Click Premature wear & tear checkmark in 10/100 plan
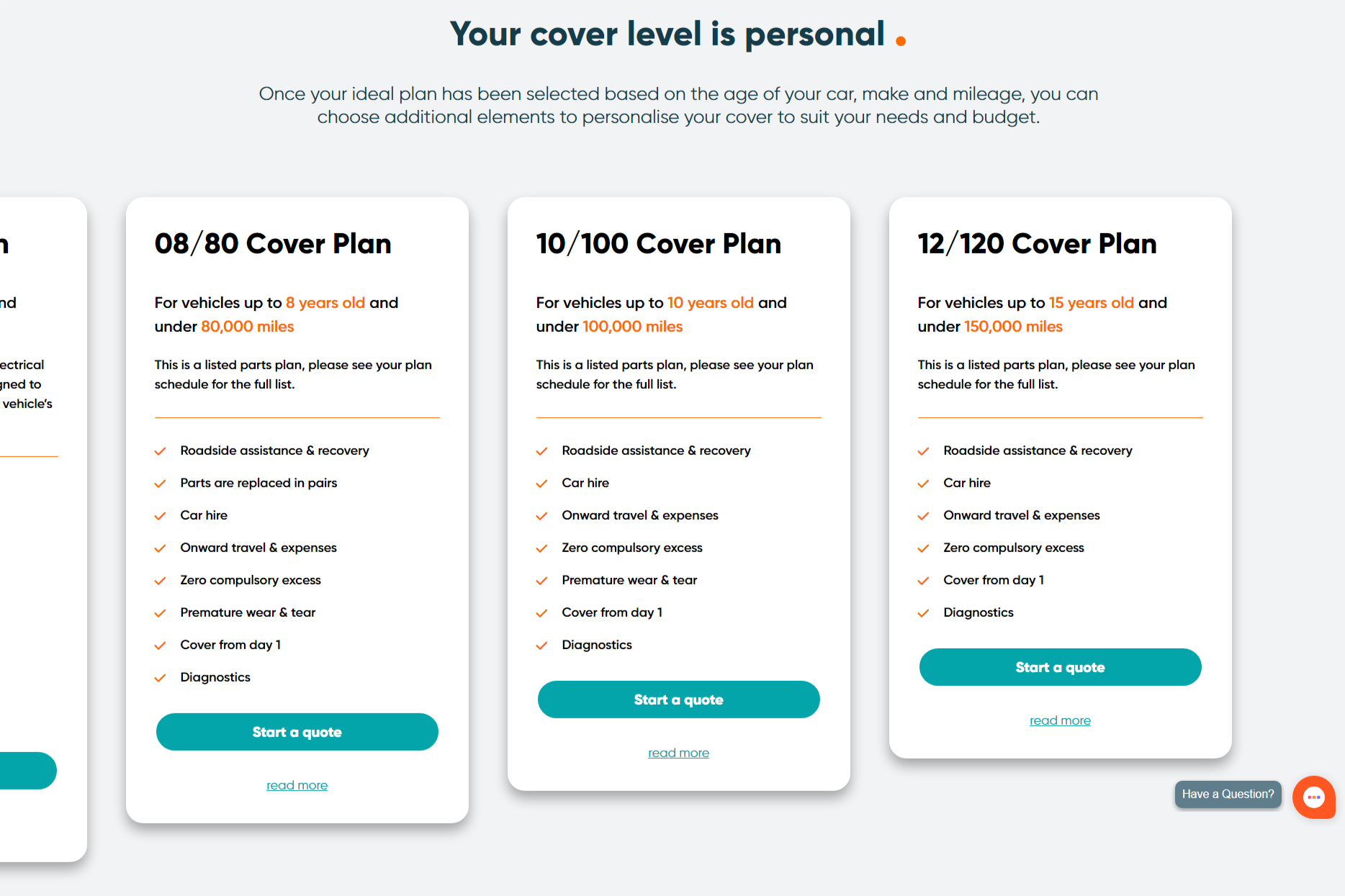The width and height of the screenshot is (1345, 896). pyautogui.click(x=541, y=581)
